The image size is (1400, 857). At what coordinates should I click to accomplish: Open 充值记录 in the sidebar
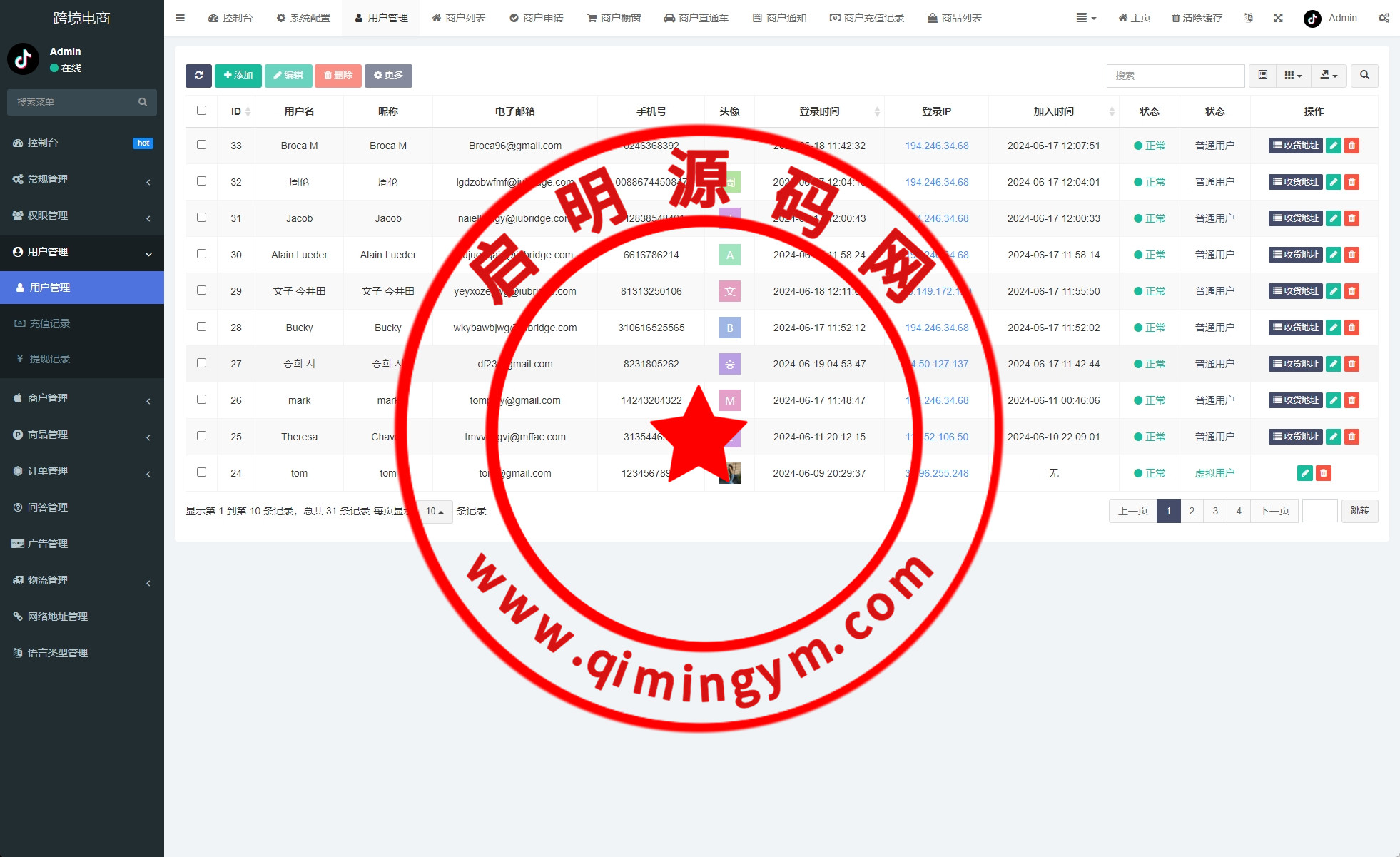[50, 323]
